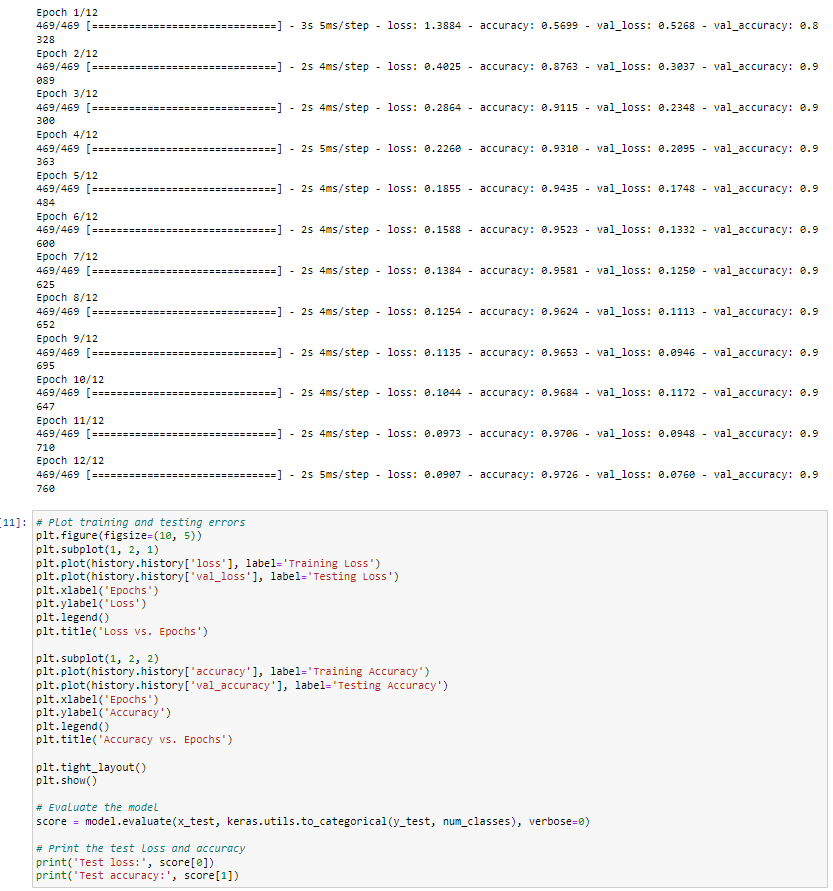The image size is (833, 891).
Task: Click the plt.tight_layout() line
Action: point(91,767)
